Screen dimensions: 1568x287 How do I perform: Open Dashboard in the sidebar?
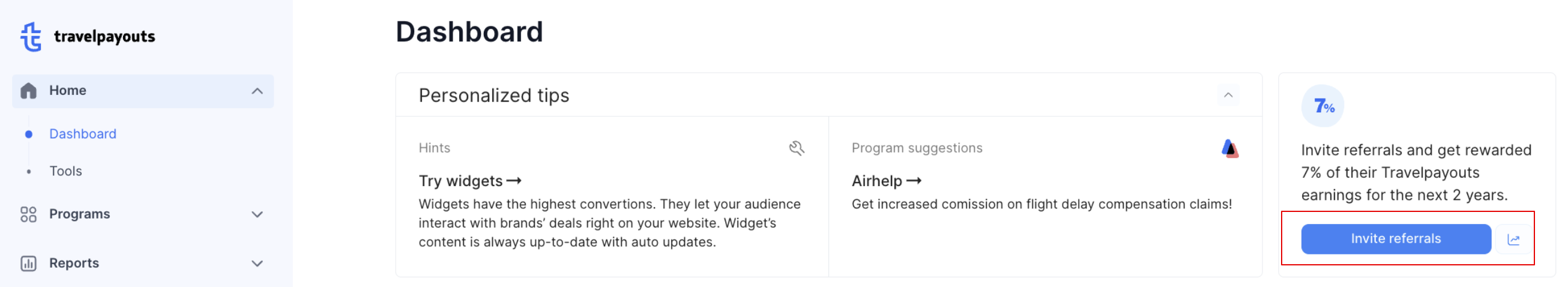click(x=83, y=134)
